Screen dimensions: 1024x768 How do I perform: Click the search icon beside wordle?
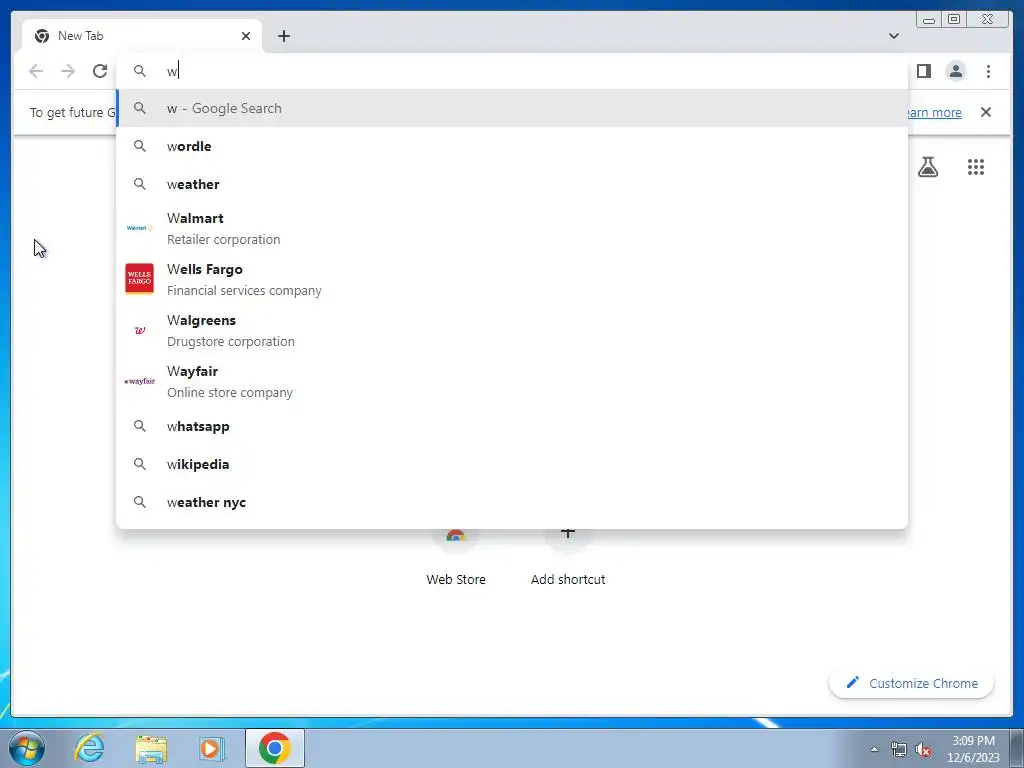pyautogui.click(x=140, y=146)
